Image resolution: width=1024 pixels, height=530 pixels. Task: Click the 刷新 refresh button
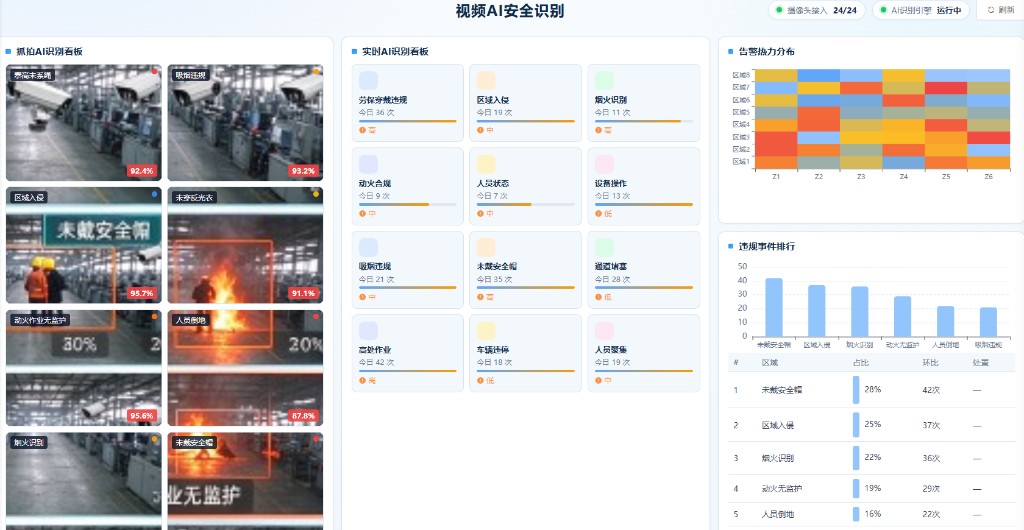pos(1000,10)
